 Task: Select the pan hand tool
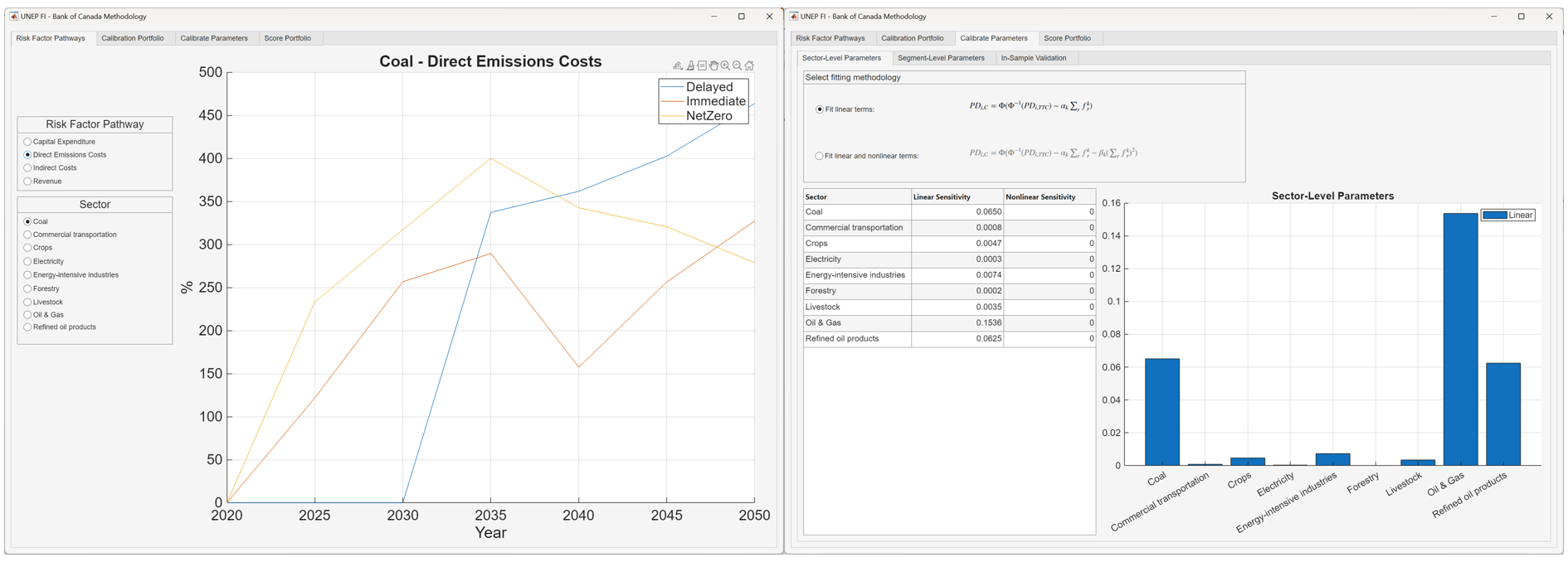click(713, 65)
